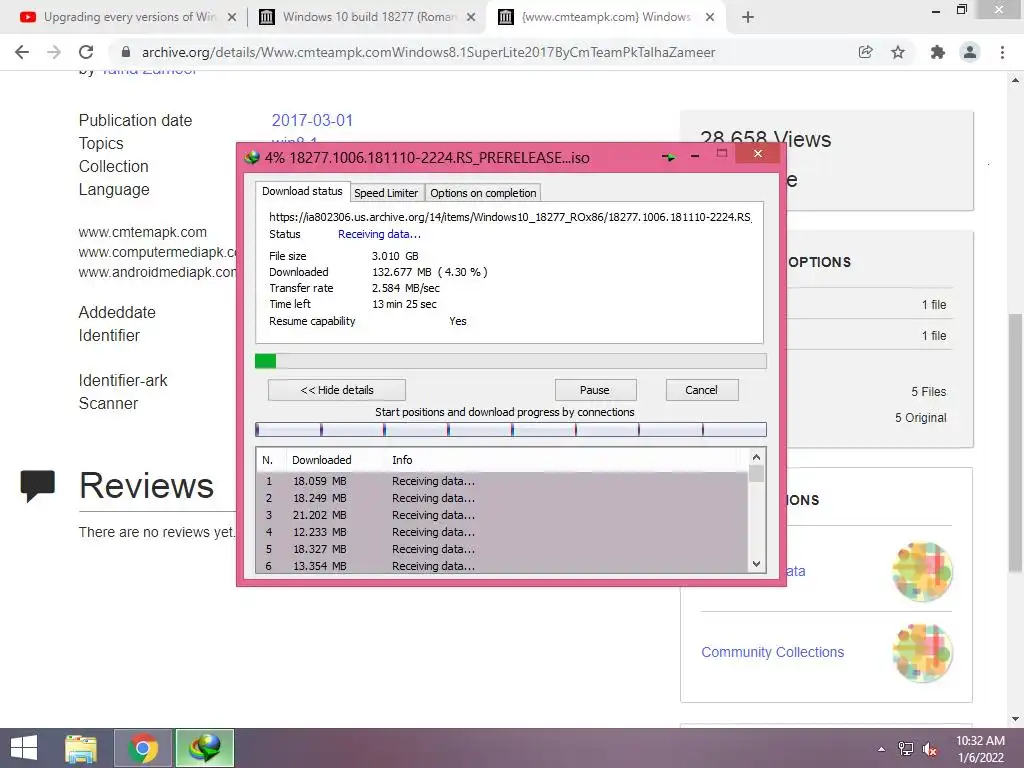Screen dimensions: 1024x768
Task: Click the 5 Files download option
Action: (x=929, y=392)
